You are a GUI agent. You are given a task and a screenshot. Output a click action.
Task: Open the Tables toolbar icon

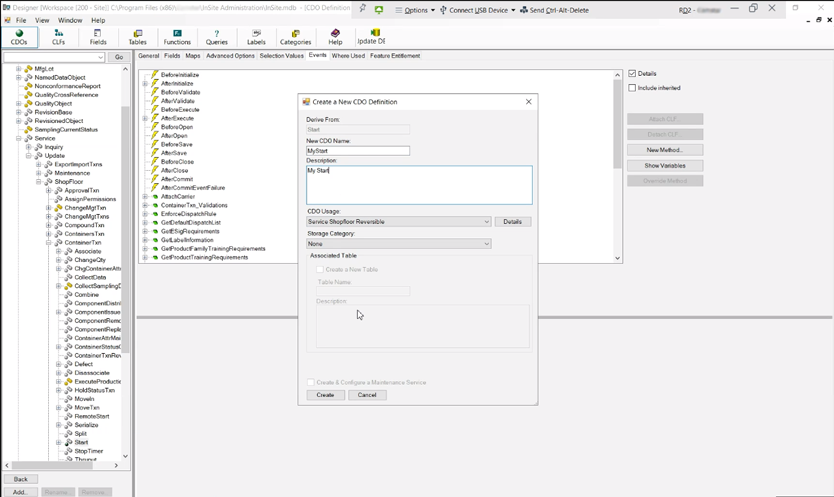click(x=137, y=37)
